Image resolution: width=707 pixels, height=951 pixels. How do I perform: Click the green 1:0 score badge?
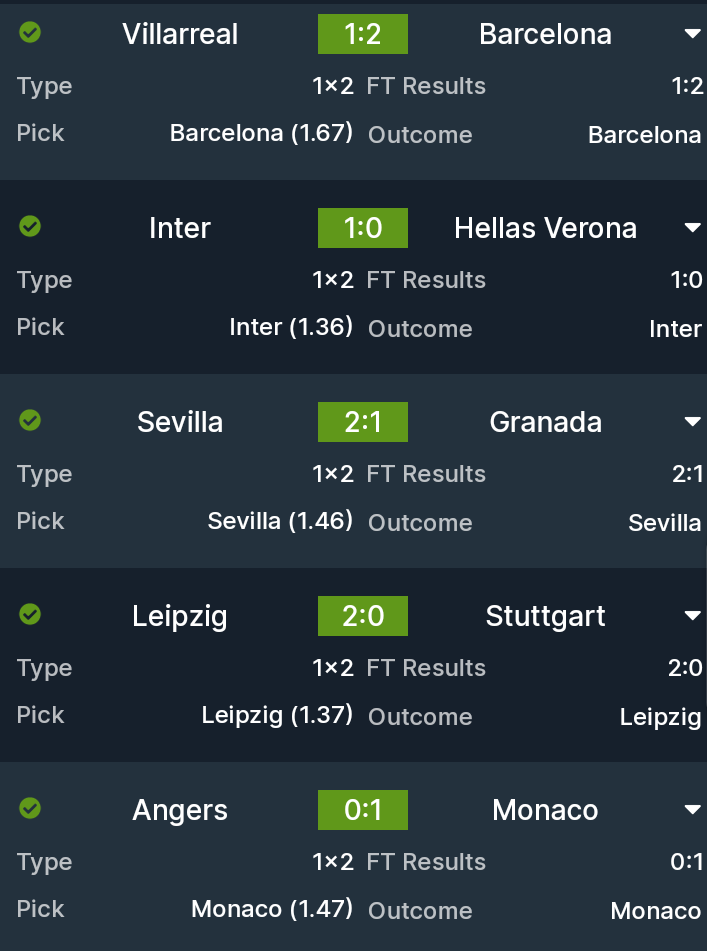363,228
